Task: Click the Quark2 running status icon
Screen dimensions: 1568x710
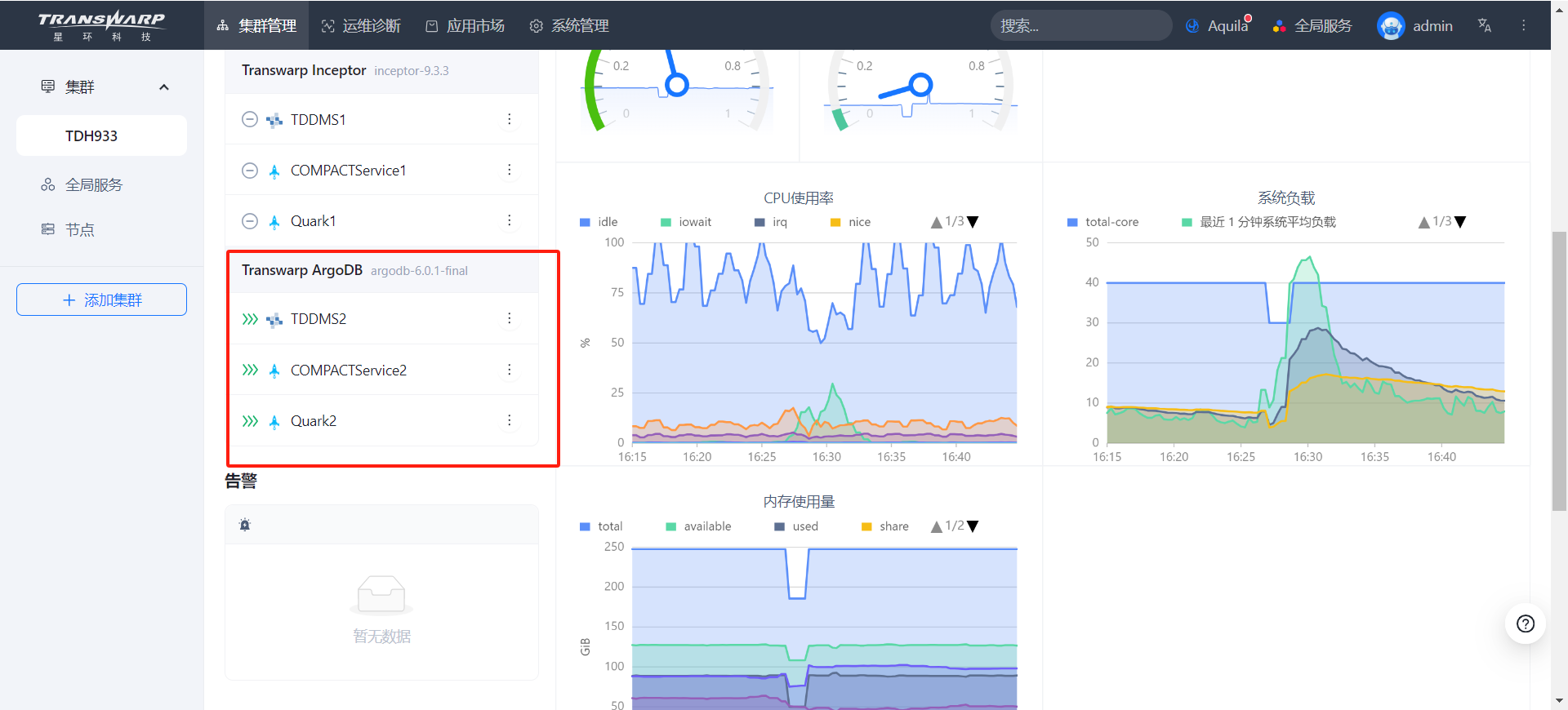Action: [250, 421]
